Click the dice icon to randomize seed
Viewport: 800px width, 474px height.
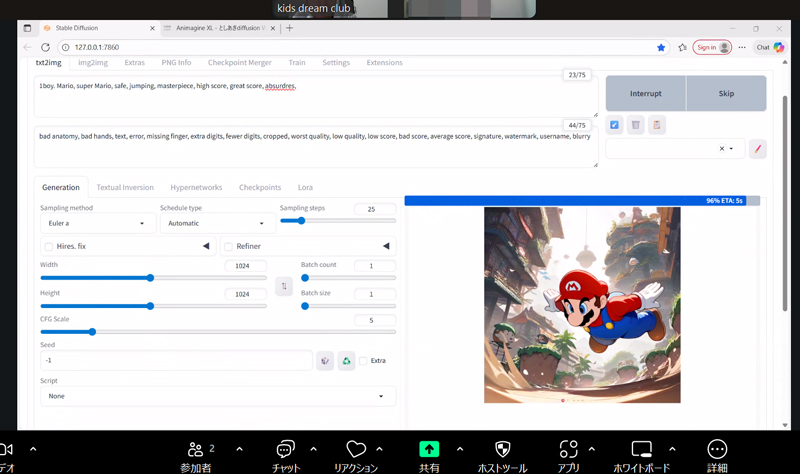click(325, 361)
